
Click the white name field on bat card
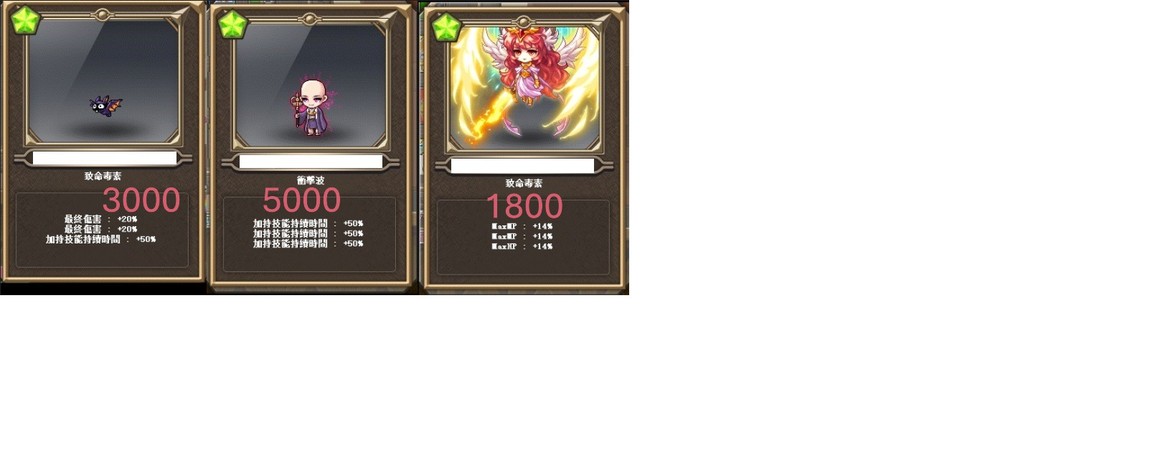point(104,158)
